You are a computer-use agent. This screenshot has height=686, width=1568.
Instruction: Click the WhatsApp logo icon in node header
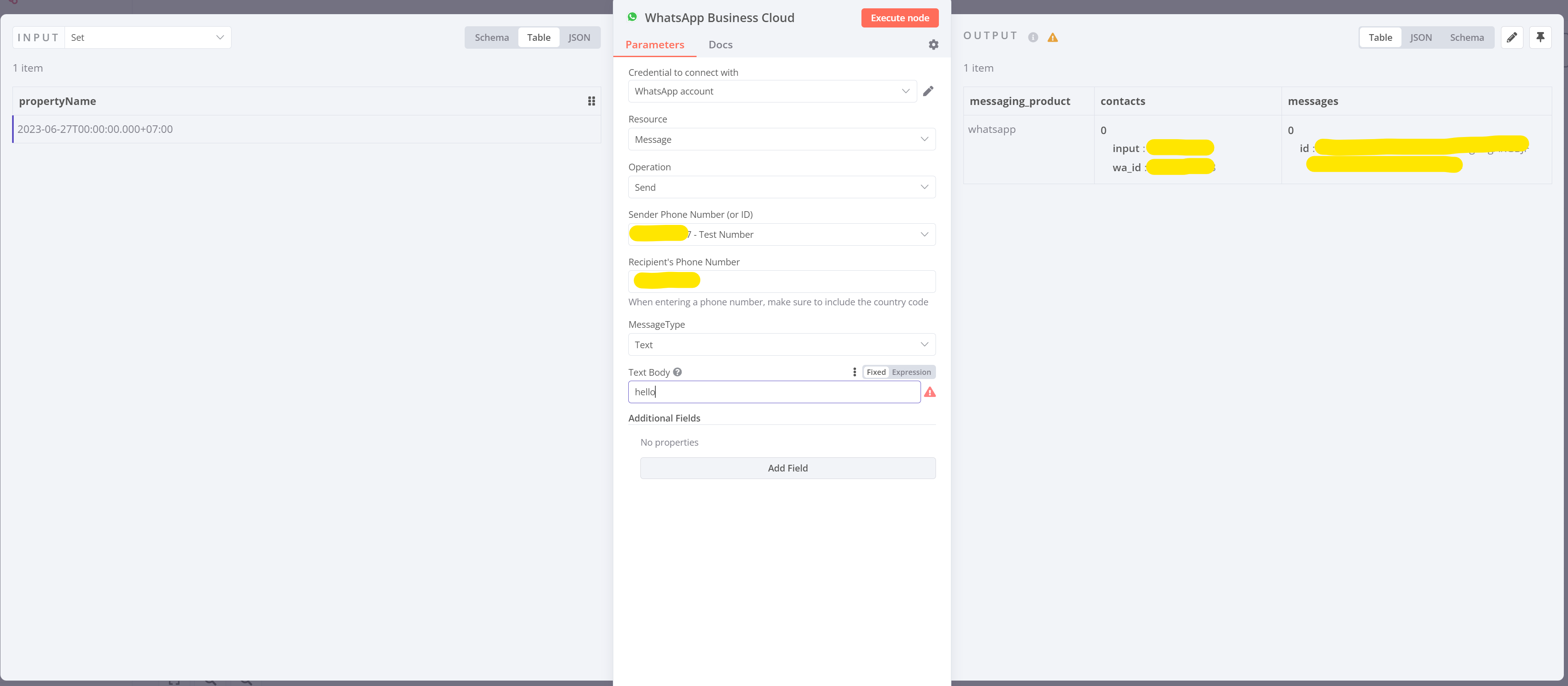pos(632,17)
